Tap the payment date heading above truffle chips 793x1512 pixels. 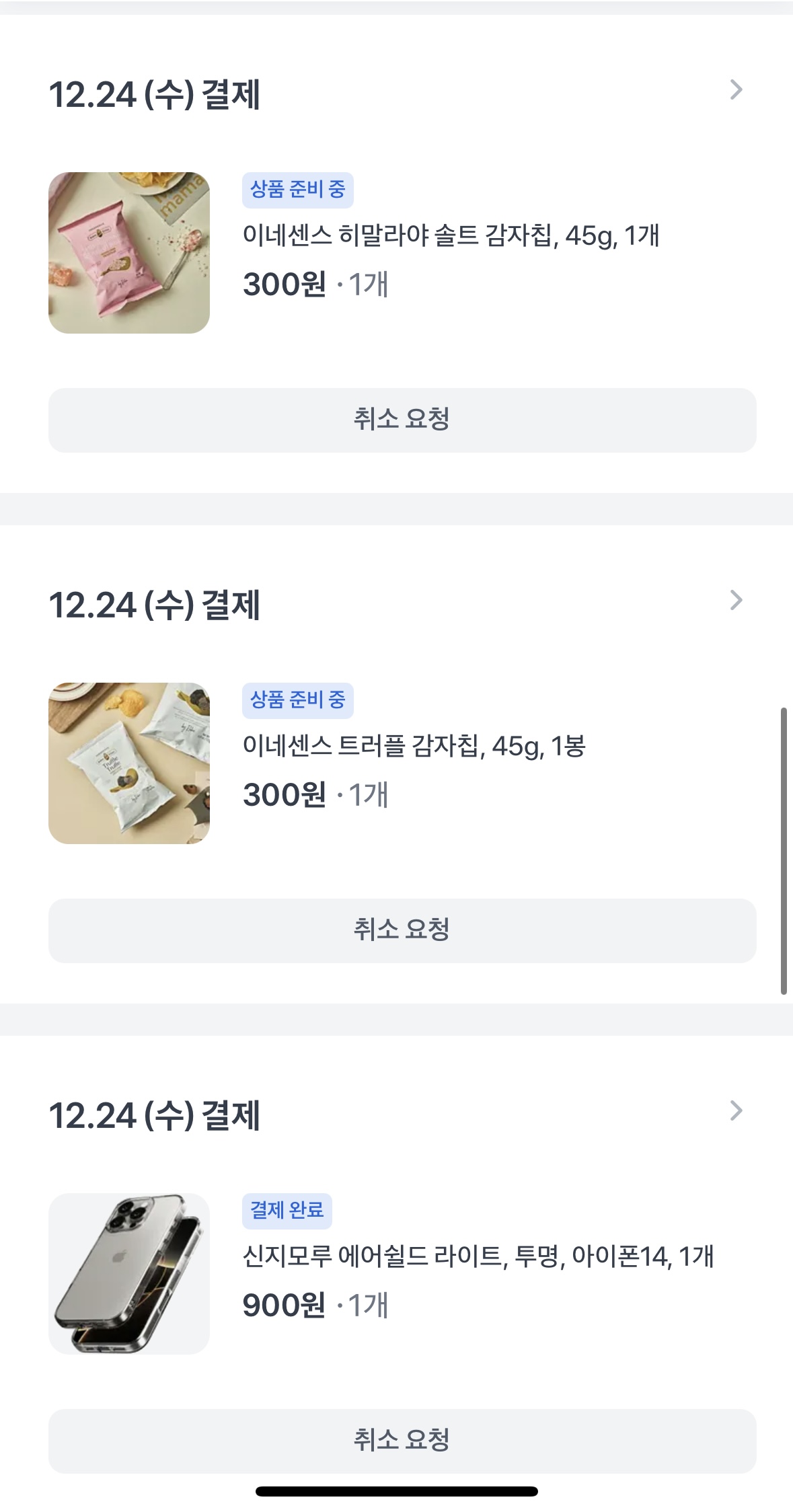click(155, 605)
